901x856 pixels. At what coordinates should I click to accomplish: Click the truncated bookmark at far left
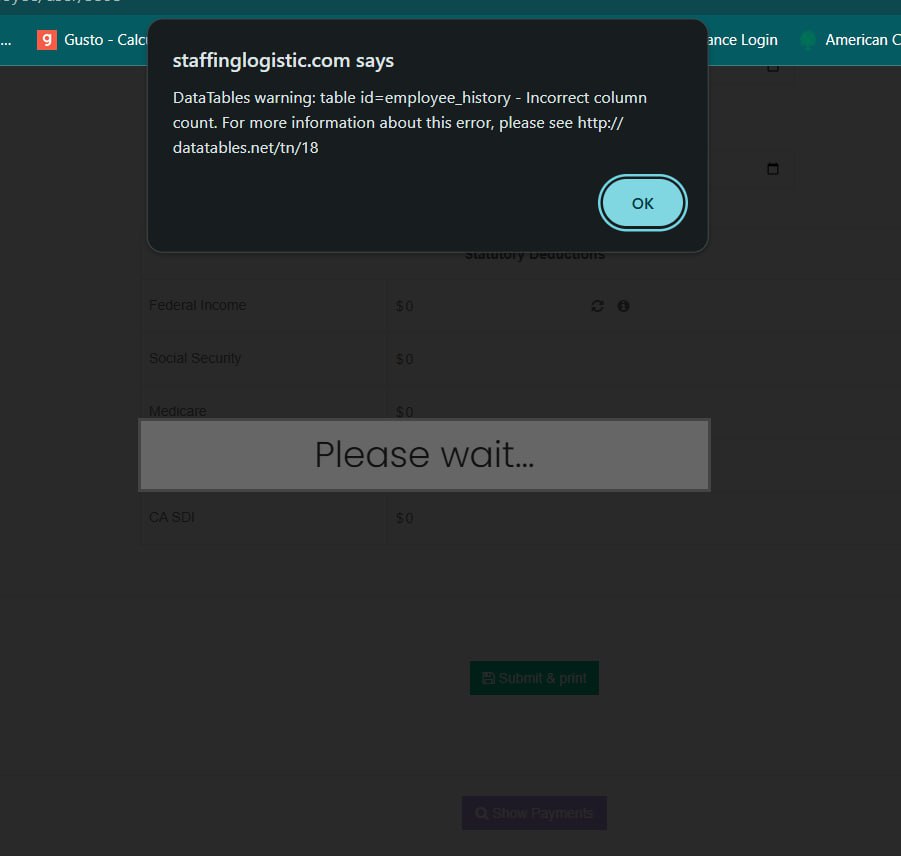7,40
